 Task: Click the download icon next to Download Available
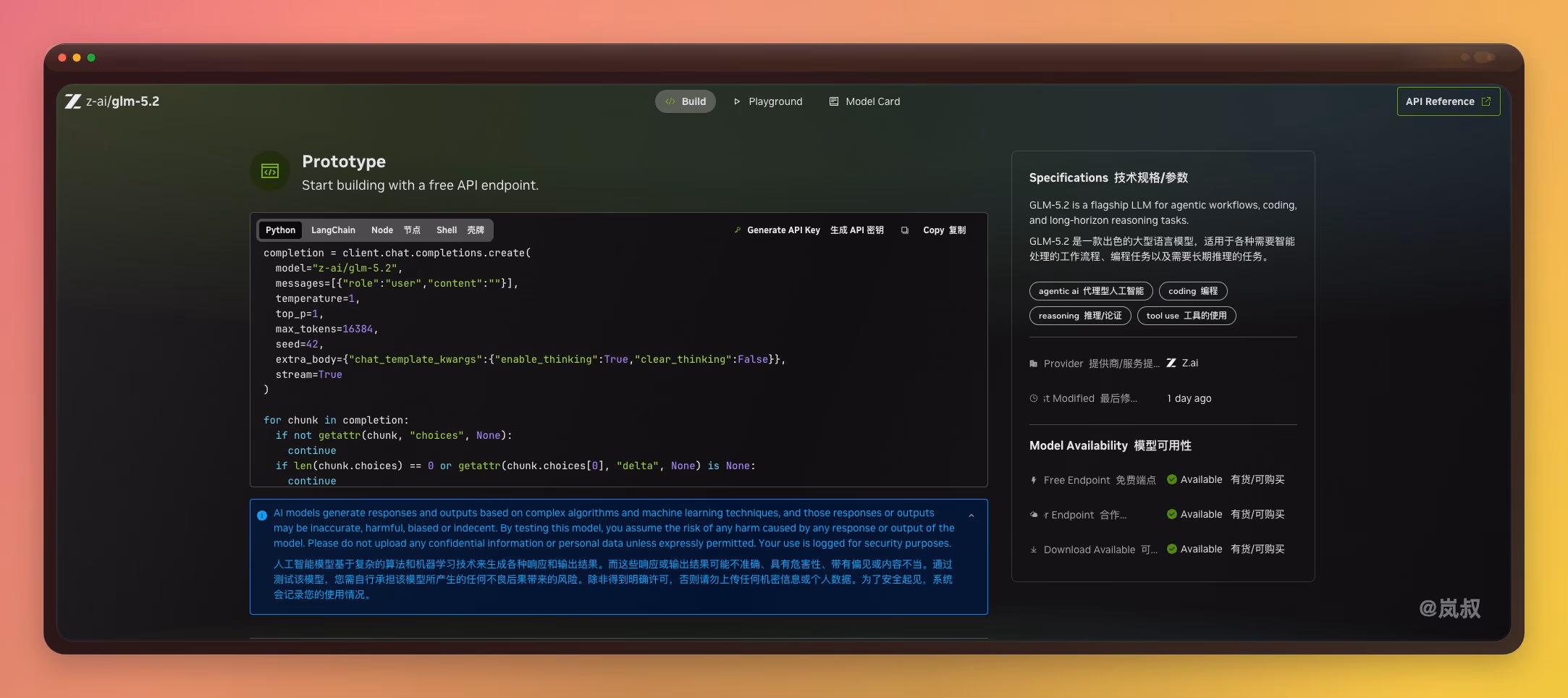pos(1034,550)
